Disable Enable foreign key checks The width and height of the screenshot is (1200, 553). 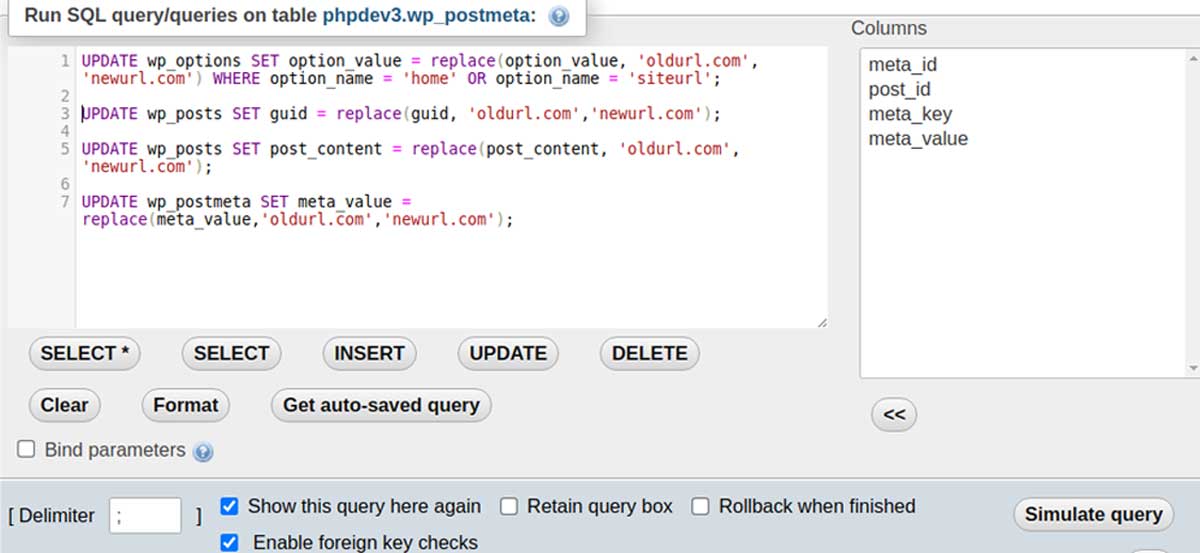pyautogui.click(x=229, y=542)
